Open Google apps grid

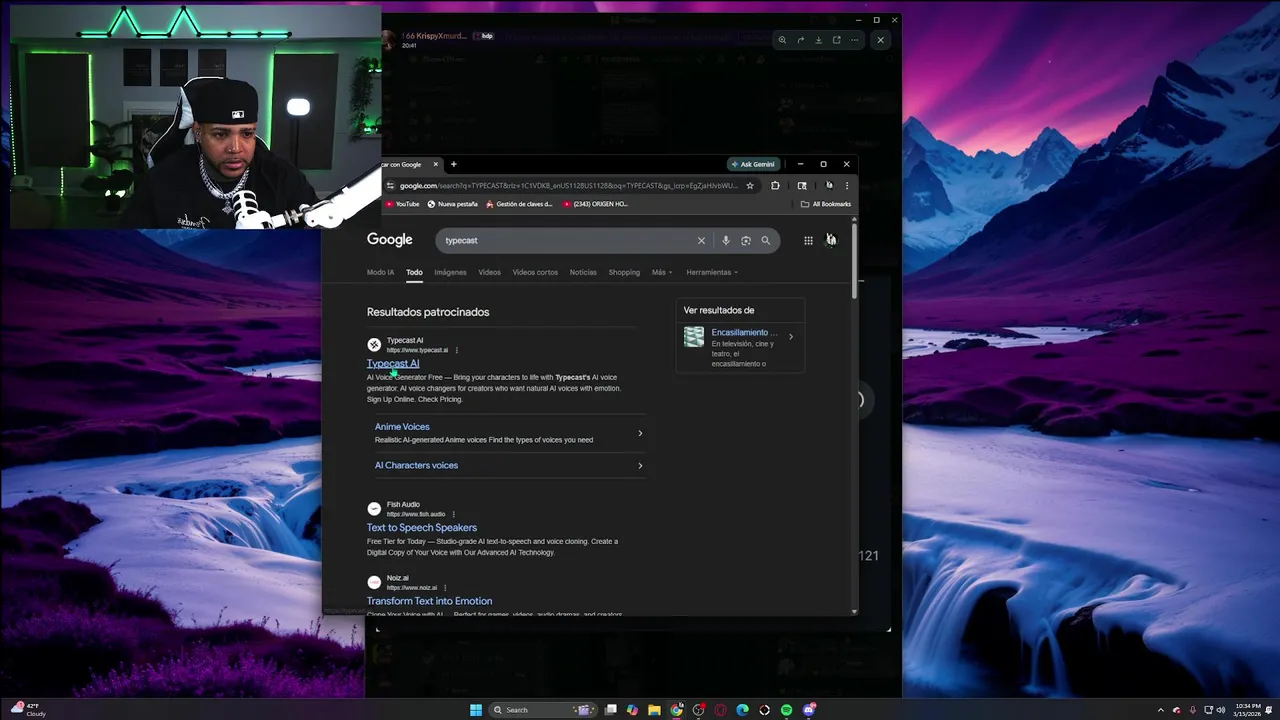(x=808, y=240)
